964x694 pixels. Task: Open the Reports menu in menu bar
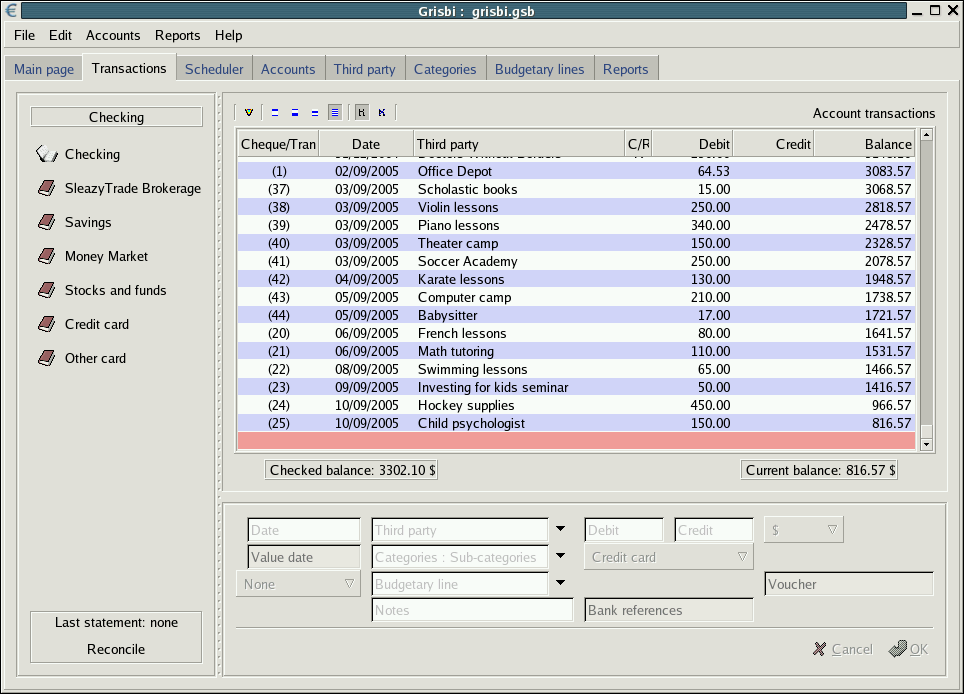coord(177,35)
